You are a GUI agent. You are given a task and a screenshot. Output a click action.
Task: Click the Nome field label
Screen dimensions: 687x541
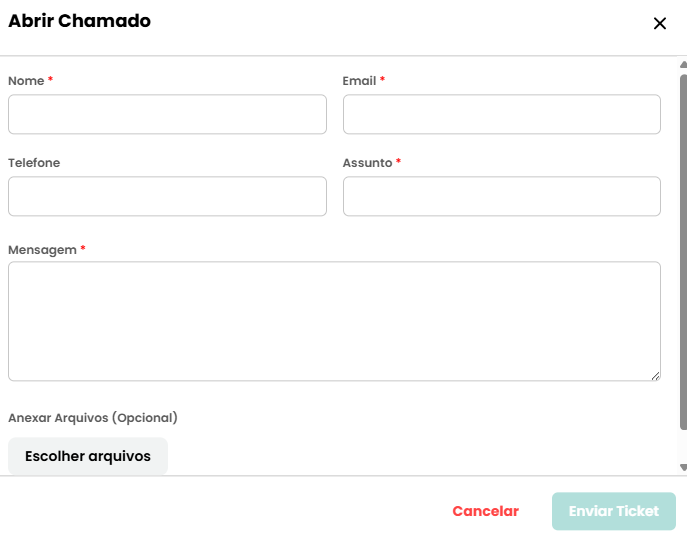click(26, 81)
